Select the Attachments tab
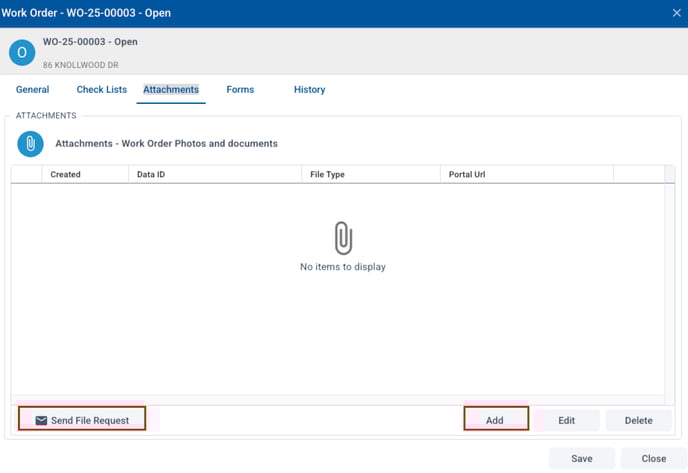Image resolution: width=688 pixels, height=473 pixels. pos(171,90)
